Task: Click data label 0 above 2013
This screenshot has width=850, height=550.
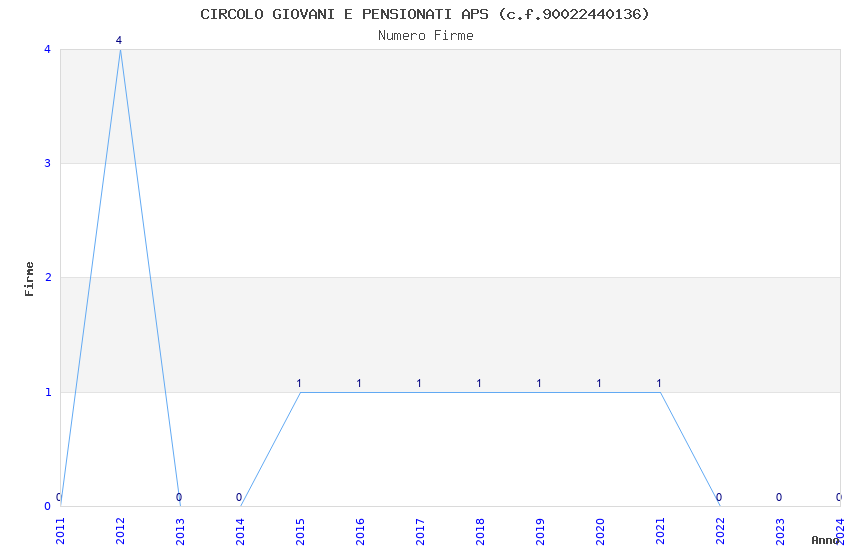Action: (x=179, y=497)
